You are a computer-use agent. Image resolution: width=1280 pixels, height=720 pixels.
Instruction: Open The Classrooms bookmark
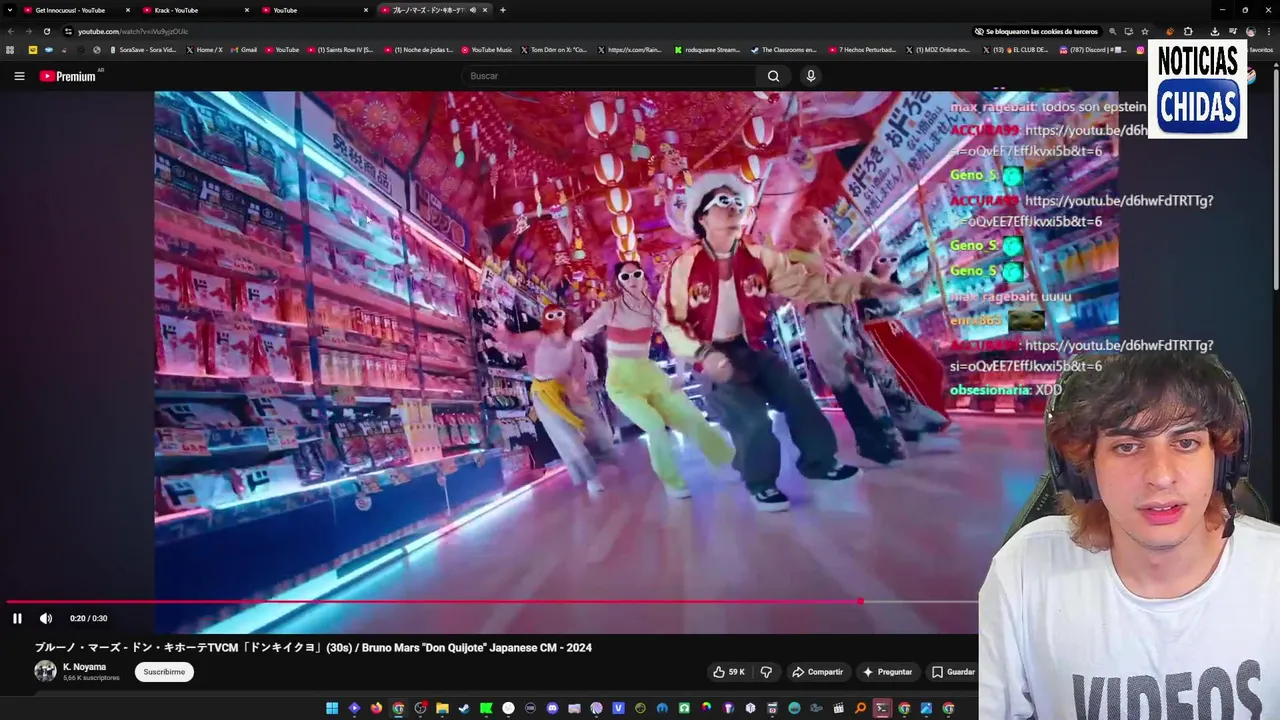point(784,49)
